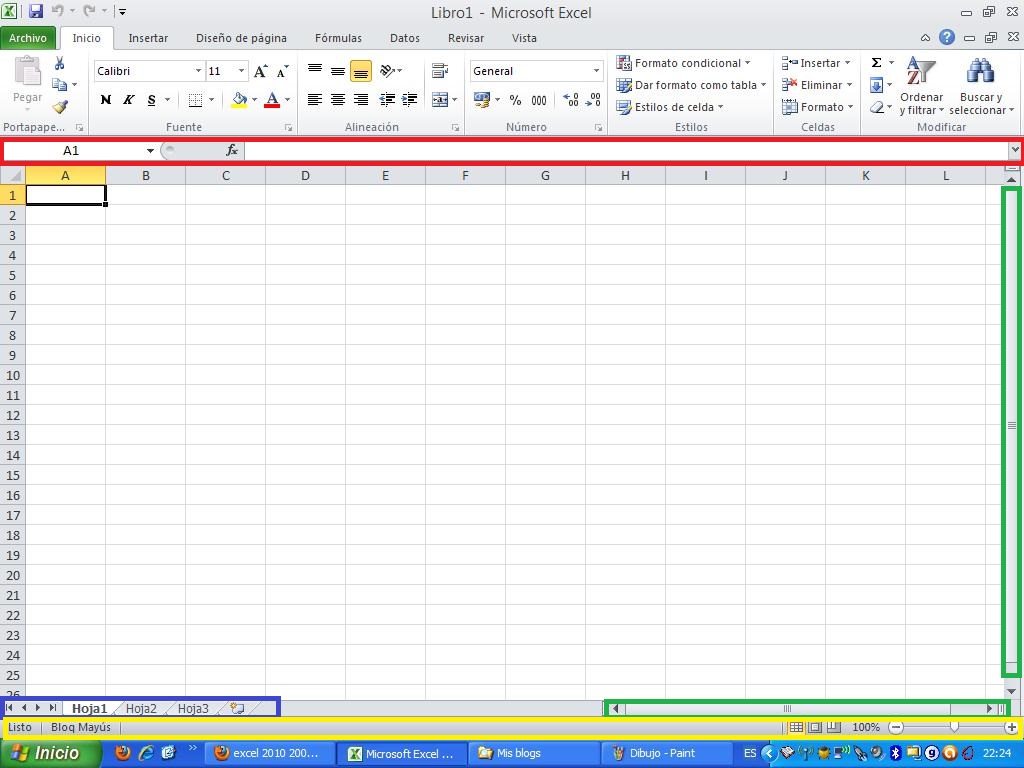Toggle italic formatting with K icon

point(128,100)
